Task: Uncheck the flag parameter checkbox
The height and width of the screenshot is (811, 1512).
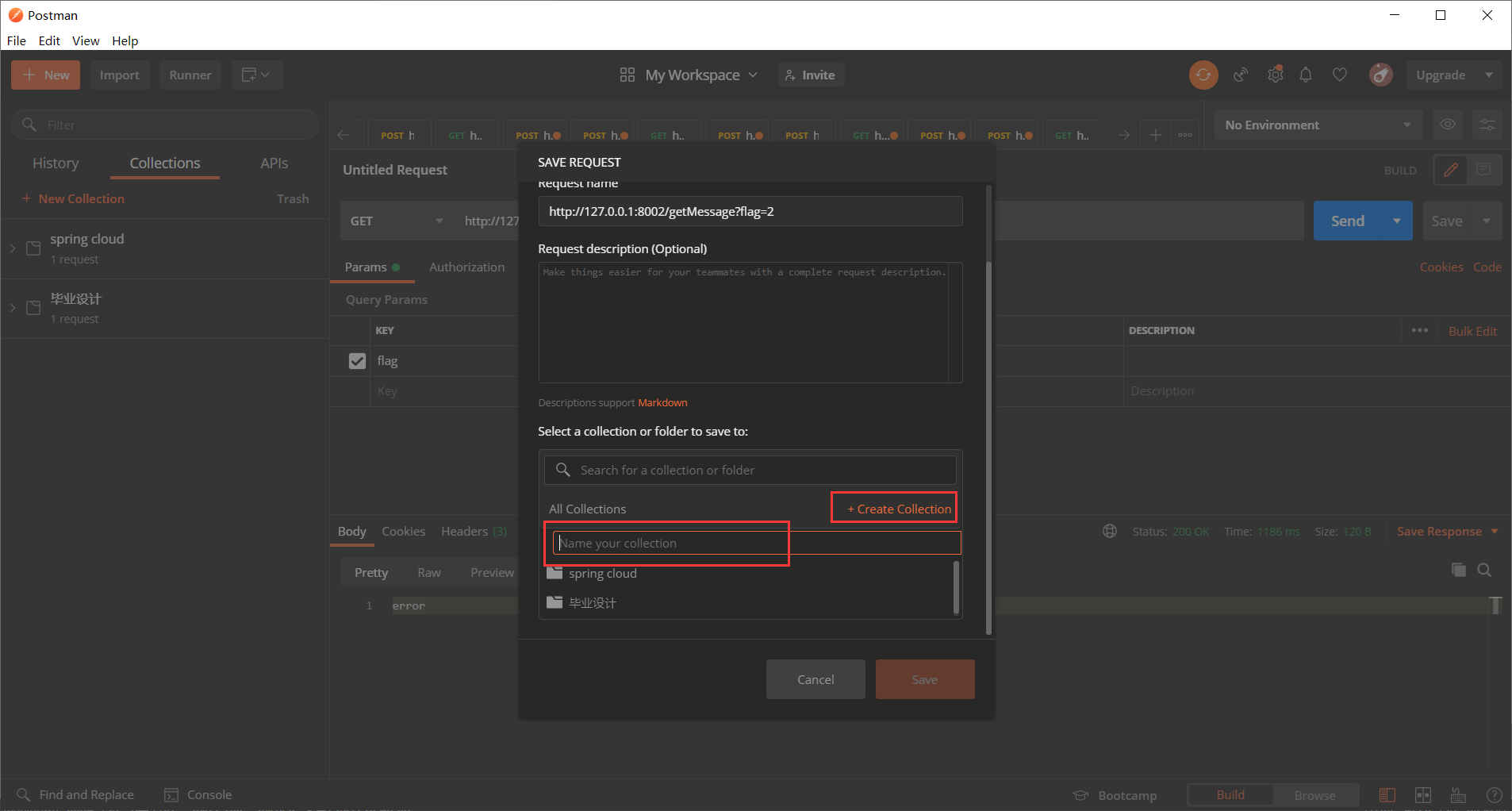Action: 357,361
